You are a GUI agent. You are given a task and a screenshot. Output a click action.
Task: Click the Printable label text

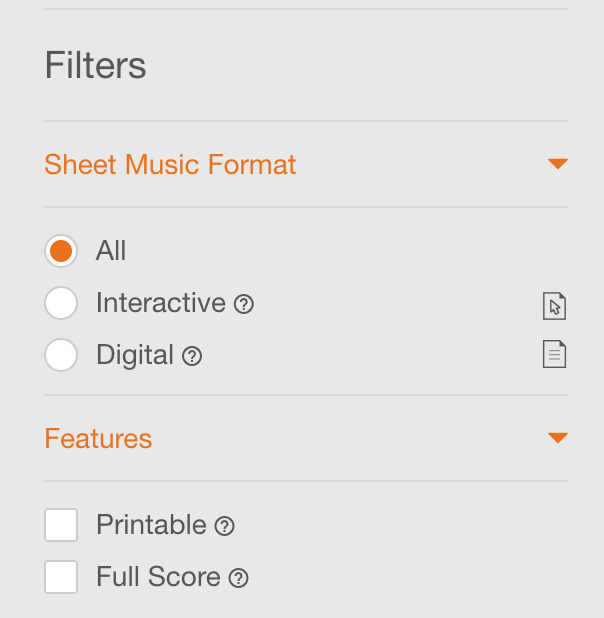[x=151, y=525]
